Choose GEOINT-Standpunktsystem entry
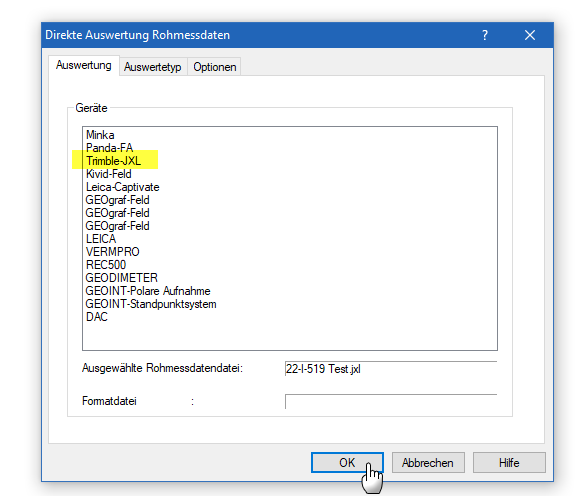Image resolution: width=583 pixels, height=496 pixels. tap(151, 304)
